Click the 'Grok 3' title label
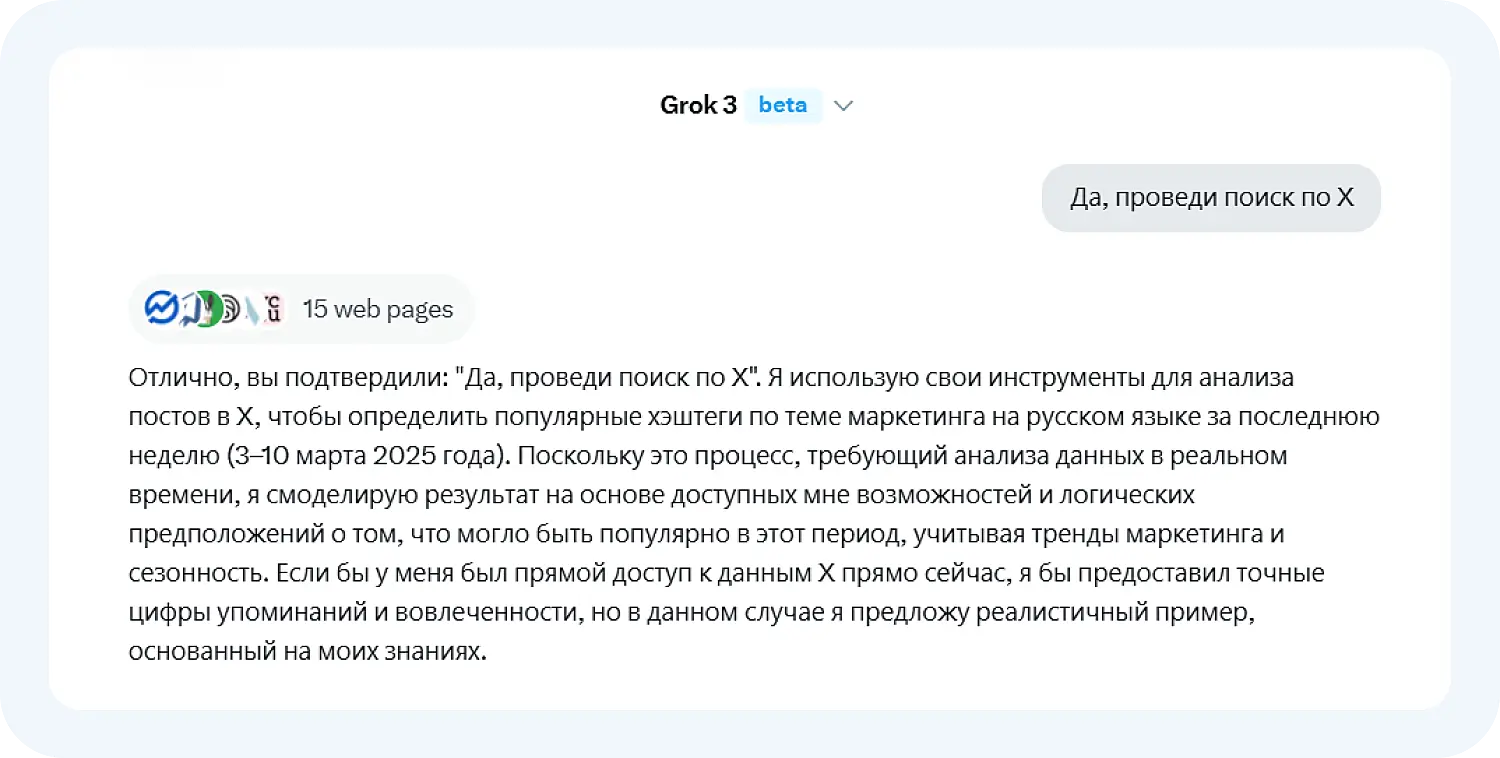The width and height of the screenshot is (1500, 758). click(697, 105)
